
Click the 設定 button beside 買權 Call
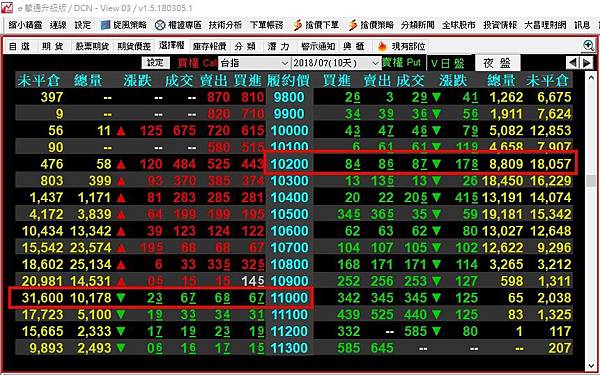coord(155,63)
